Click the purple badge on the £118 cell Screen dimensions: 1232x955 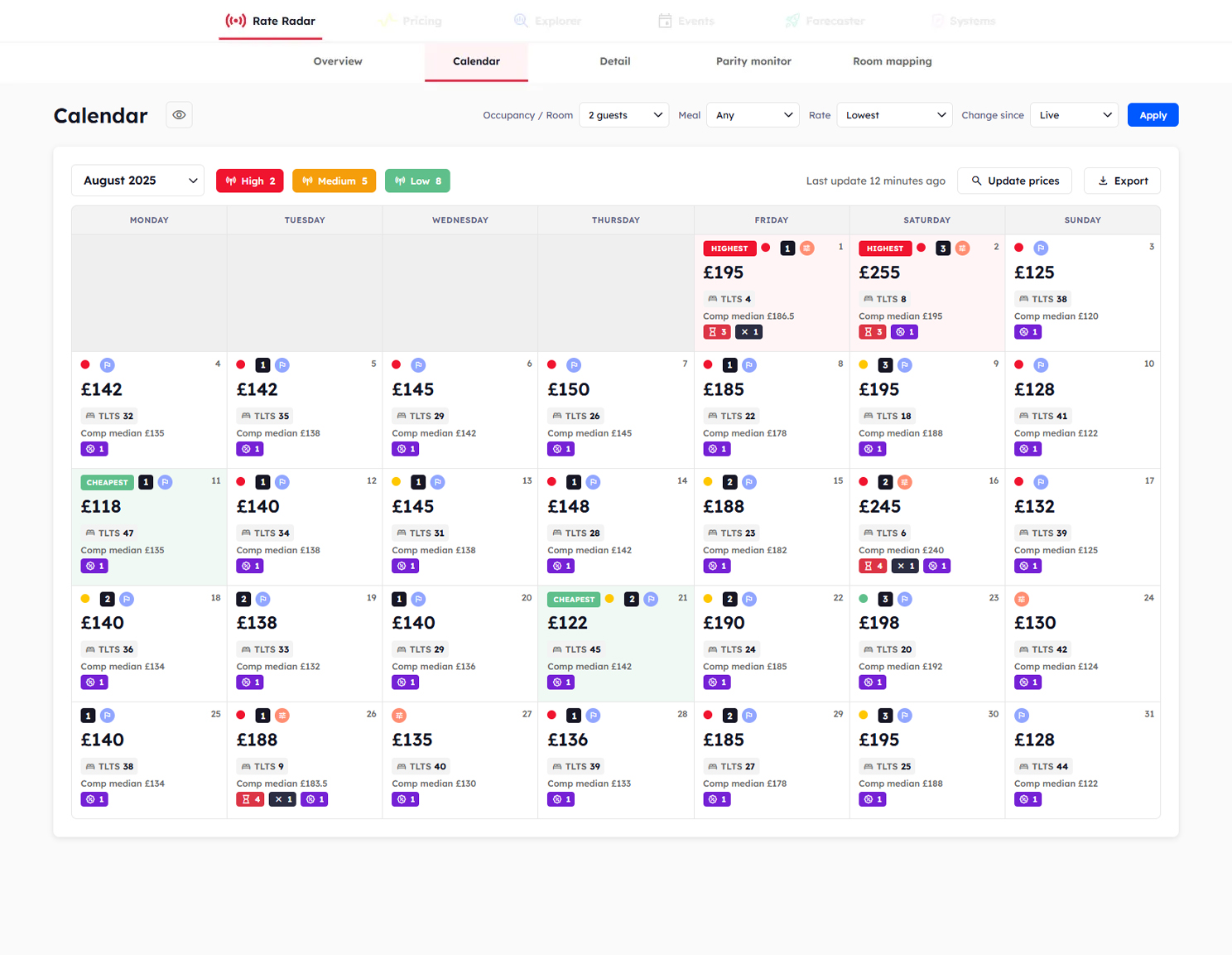point(94,567)
